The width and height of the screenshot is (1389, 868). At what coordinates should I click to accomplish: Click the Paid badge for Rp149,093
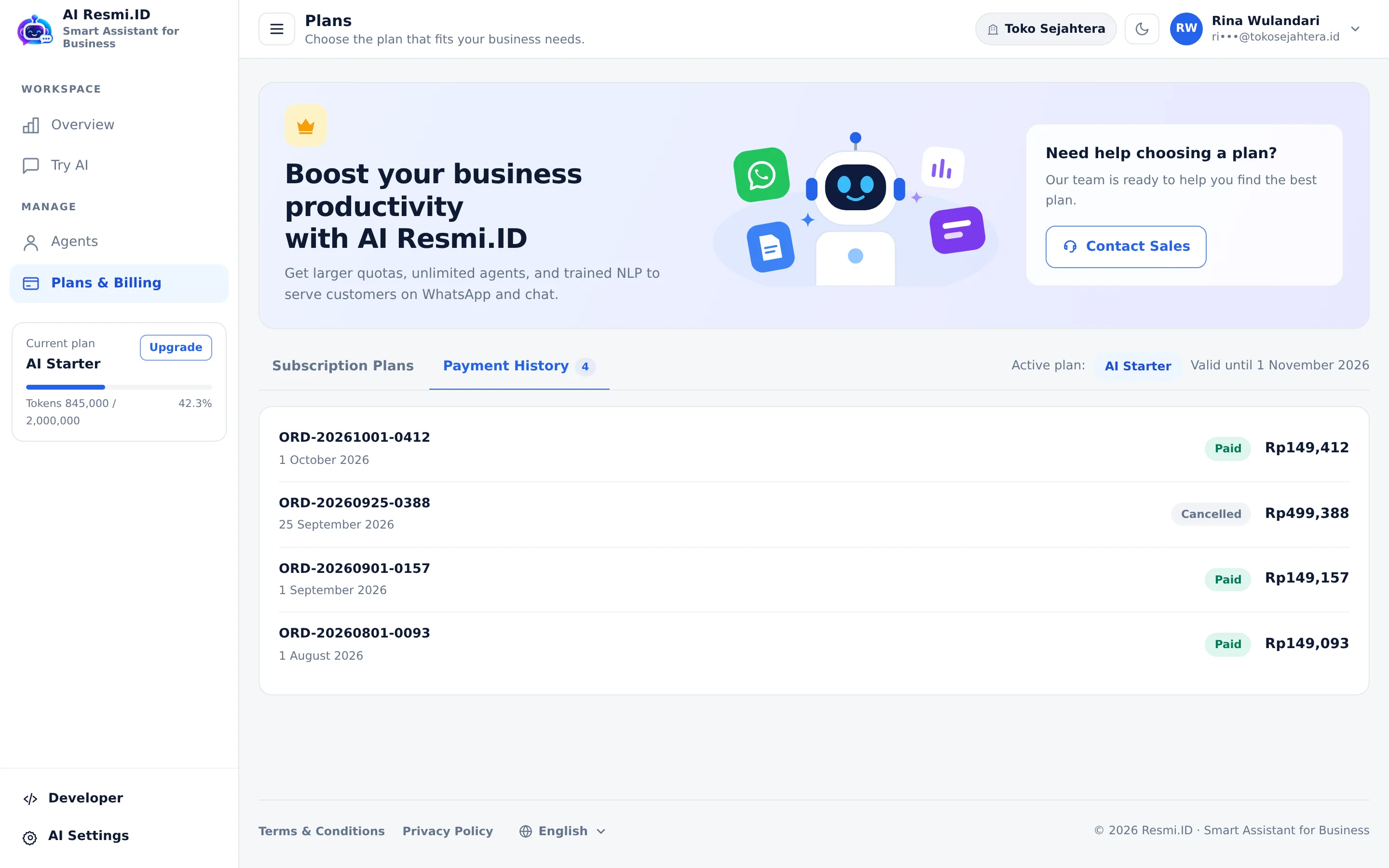pyautogui.click(x=1228, y=644)
